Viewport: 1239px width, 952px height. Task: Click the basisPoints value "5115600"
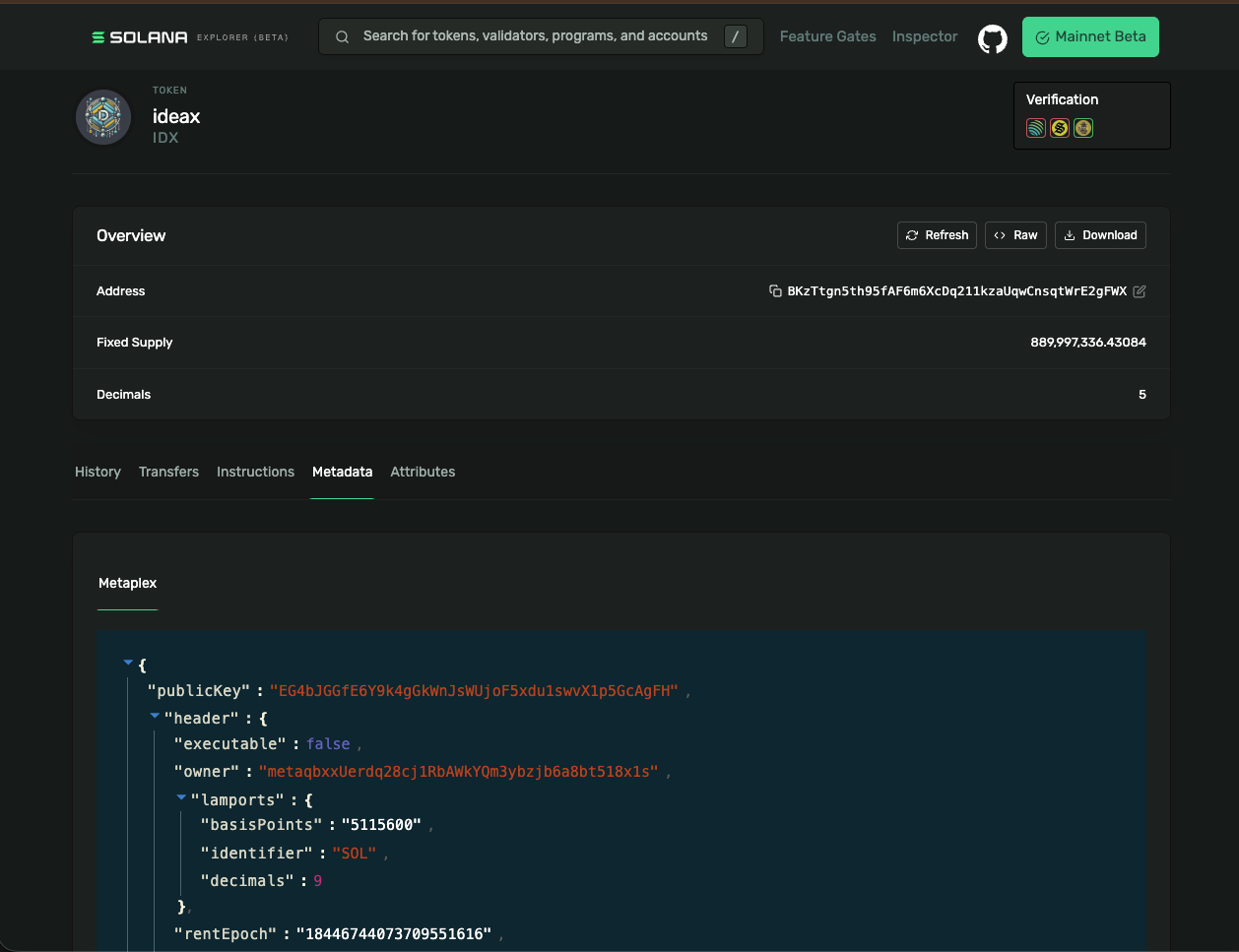coord(382,825)
